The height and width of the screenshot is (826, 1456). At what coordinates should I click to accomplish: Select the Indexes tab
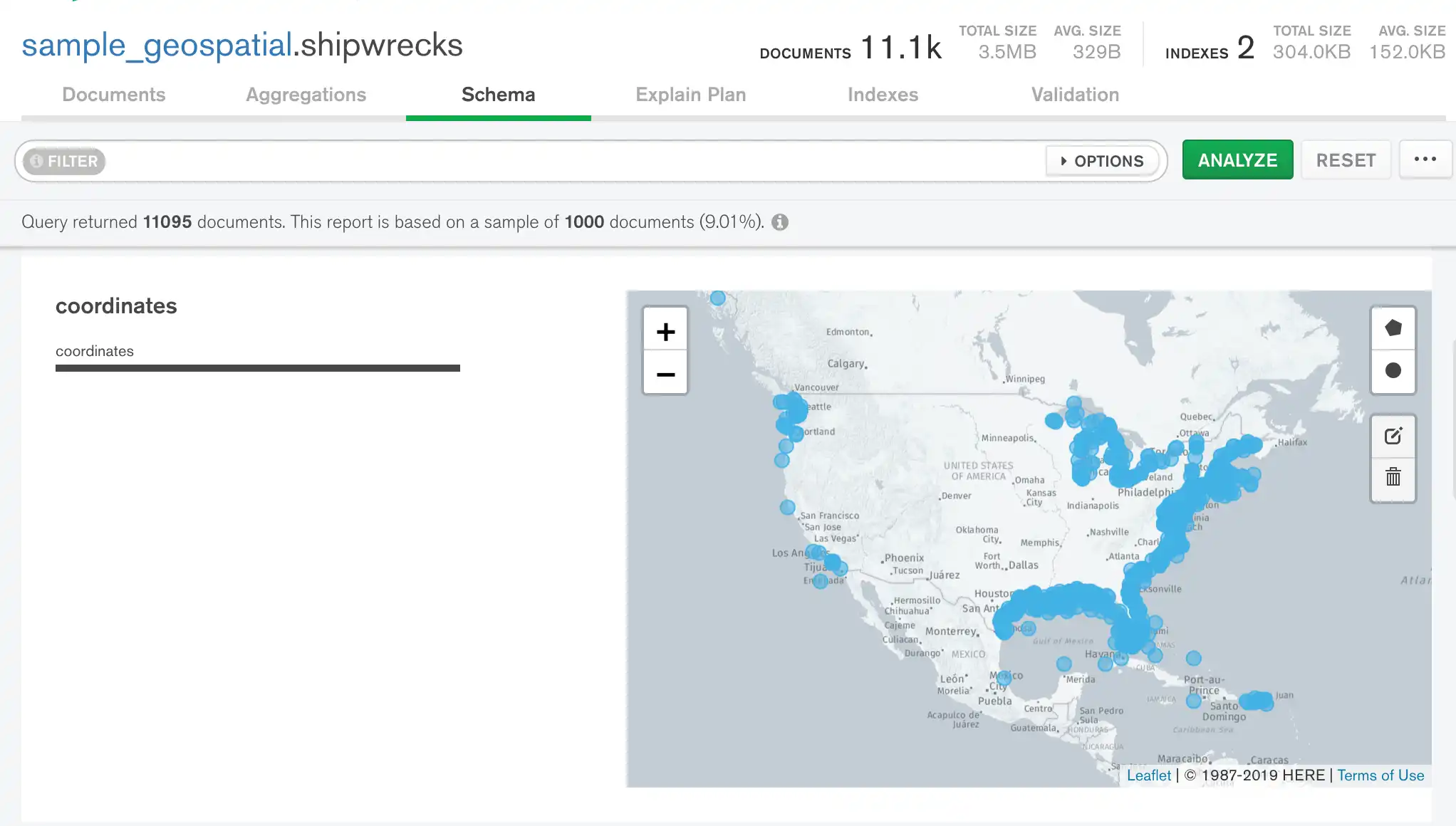click(883, 94)
